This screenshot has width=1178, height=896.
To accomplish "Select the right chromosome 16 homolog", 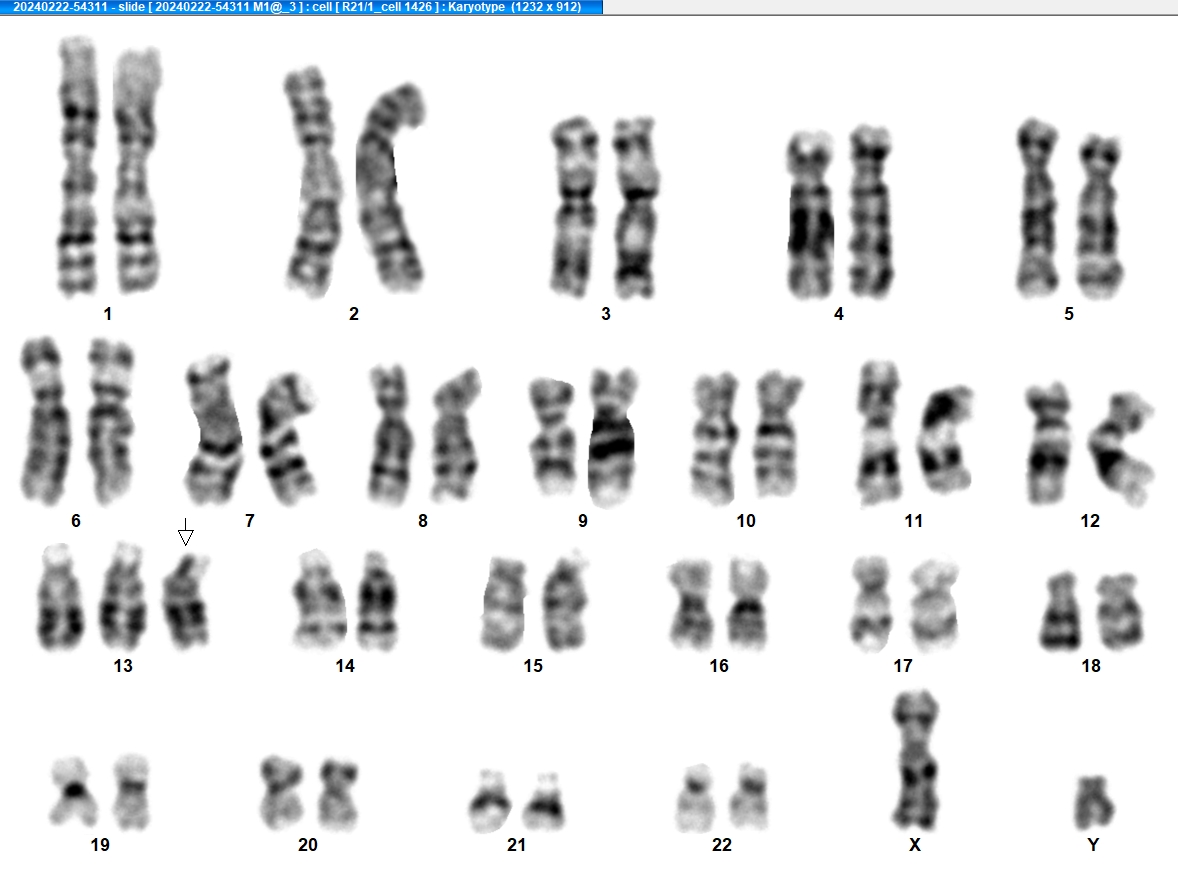I will click(x=748, y=604).
